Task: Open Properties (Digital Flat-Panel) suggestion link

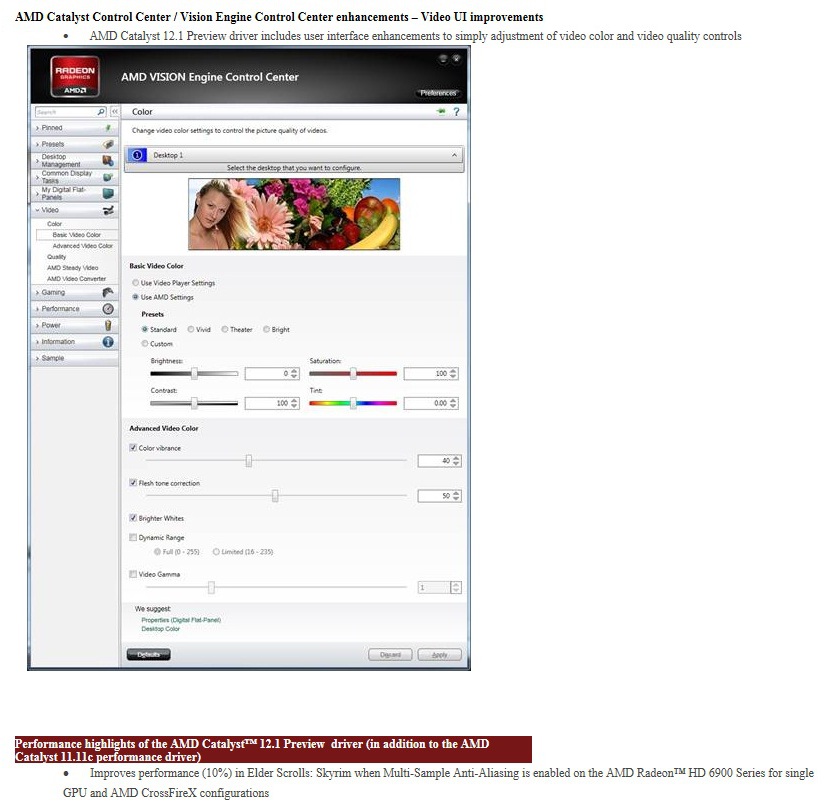Action: (x=181, y=620)
